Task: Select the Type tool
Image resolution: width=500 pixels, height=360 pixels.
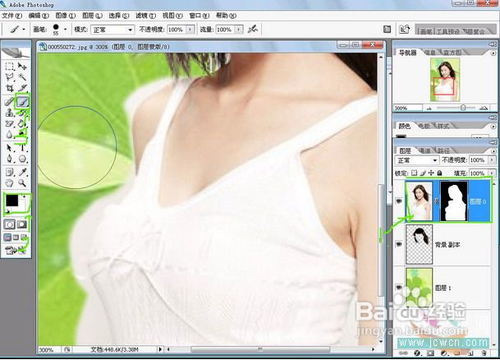Action: pos(22,147)
